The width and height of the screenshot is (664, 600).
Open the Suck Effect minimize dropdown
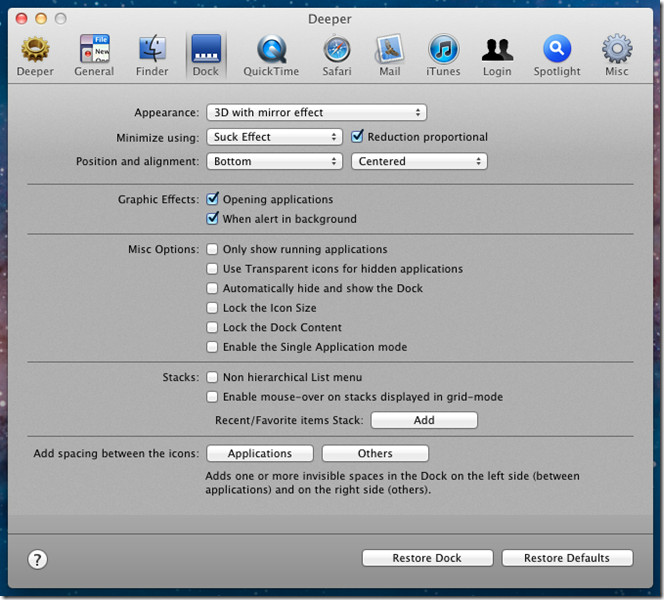275,137
